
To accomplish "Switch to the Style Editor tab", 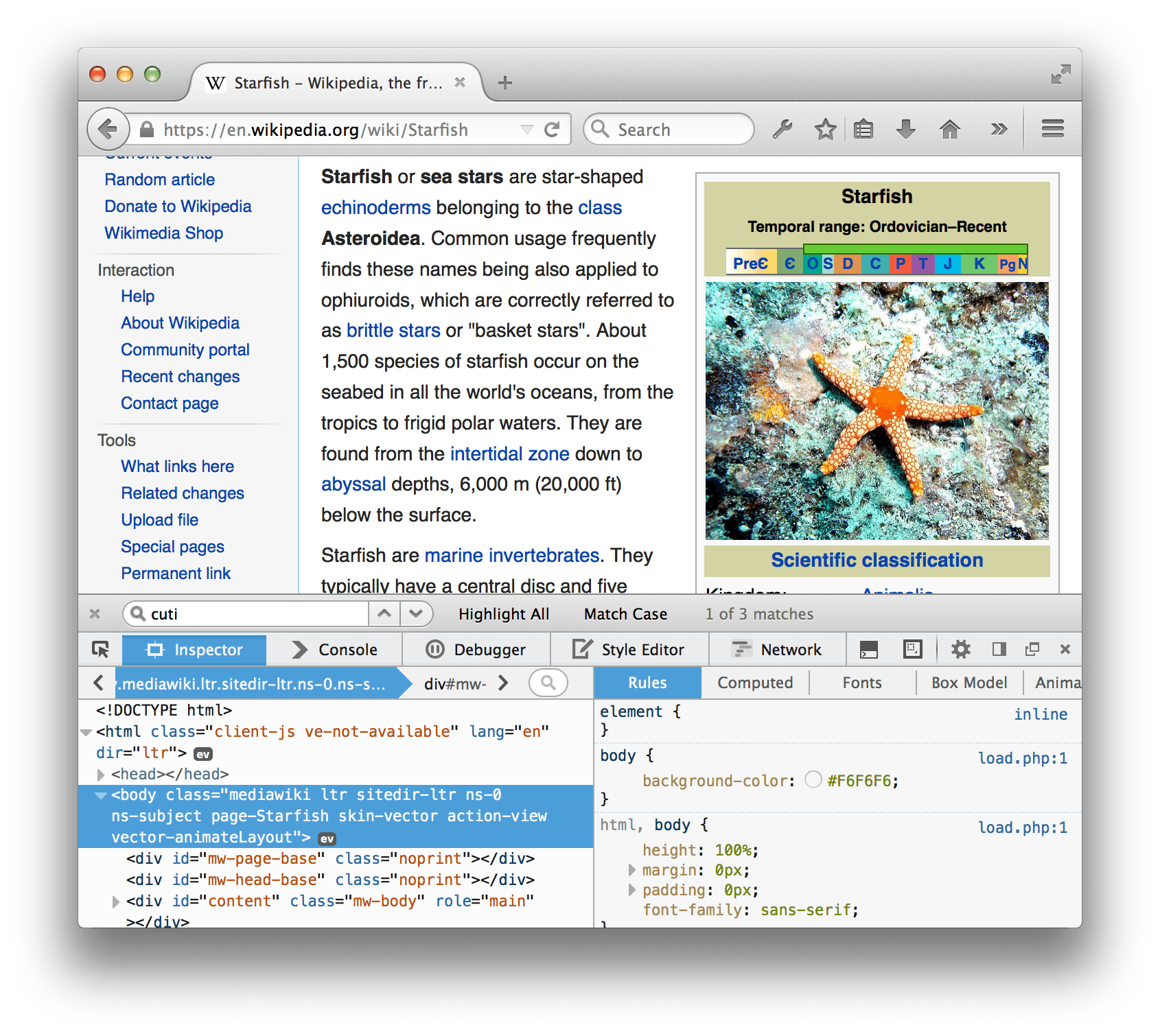I will click(629, 649).
